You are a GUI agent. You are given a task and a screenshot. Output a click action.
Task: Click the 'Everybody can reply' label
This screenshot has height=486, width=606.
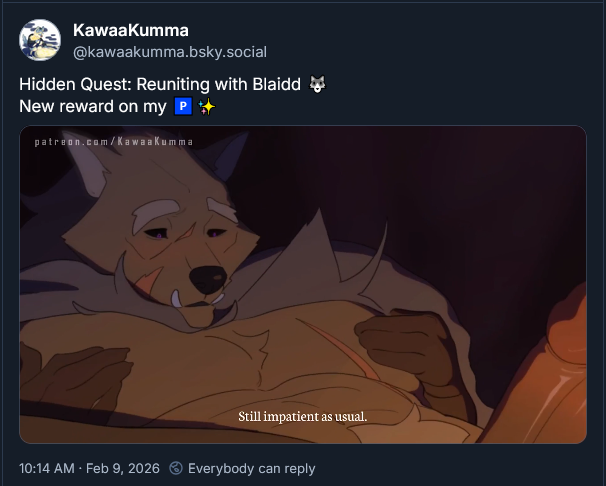click(x=252, y=468)
